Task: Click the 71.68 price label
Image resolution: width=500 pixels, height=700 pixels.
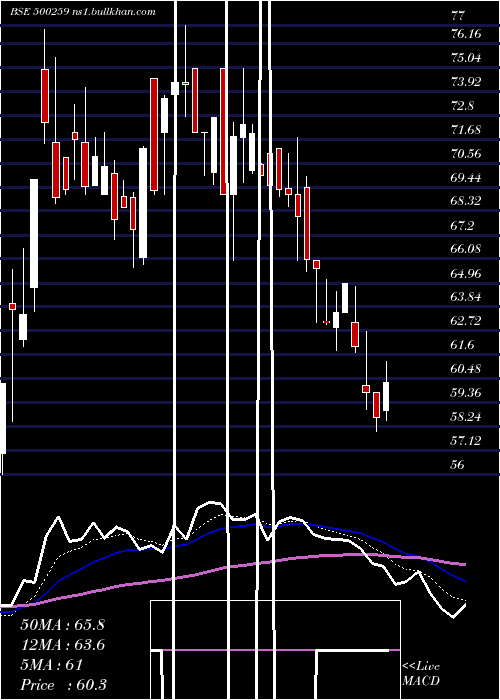Action: coord(466,130)
